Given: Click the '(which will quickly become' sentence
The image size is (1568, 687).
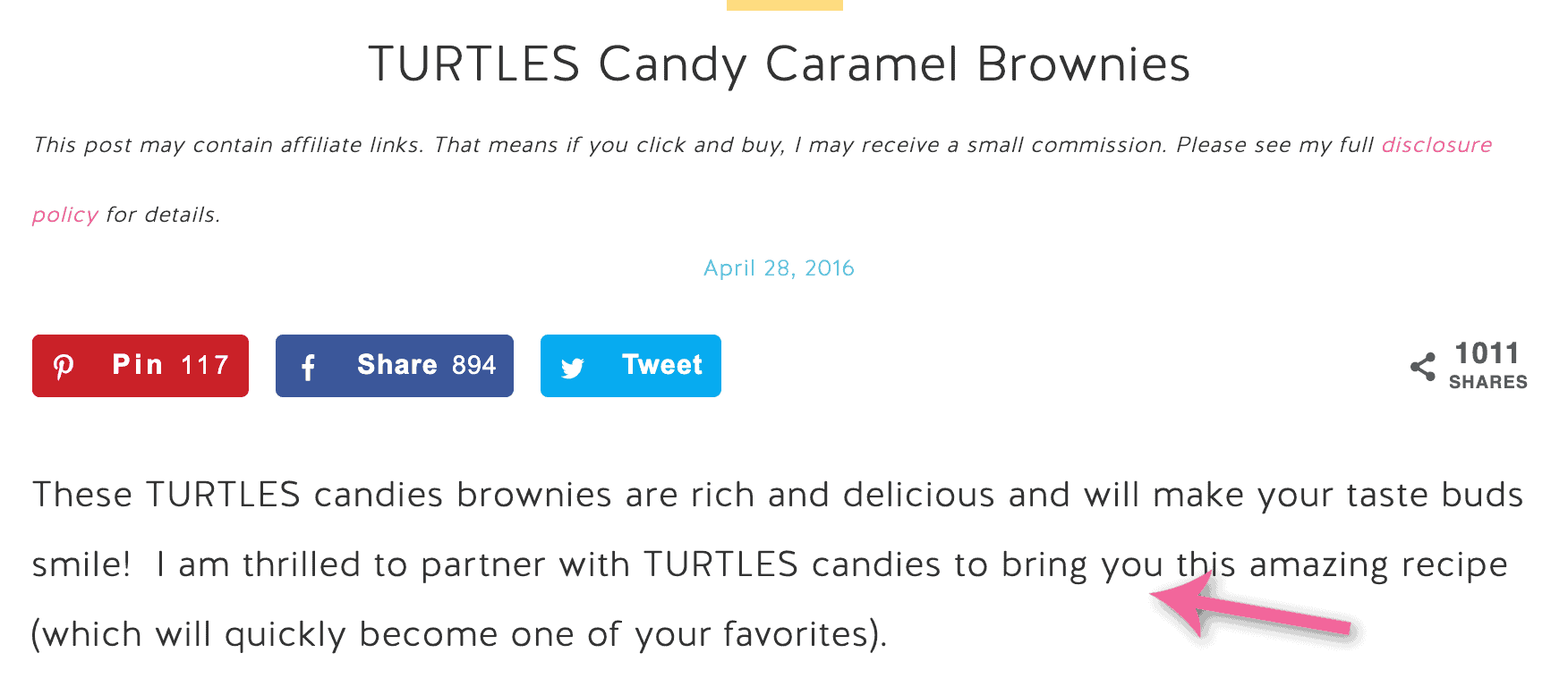Looking at the screenshot, I should pyautogui.click(x=459, y=634).
